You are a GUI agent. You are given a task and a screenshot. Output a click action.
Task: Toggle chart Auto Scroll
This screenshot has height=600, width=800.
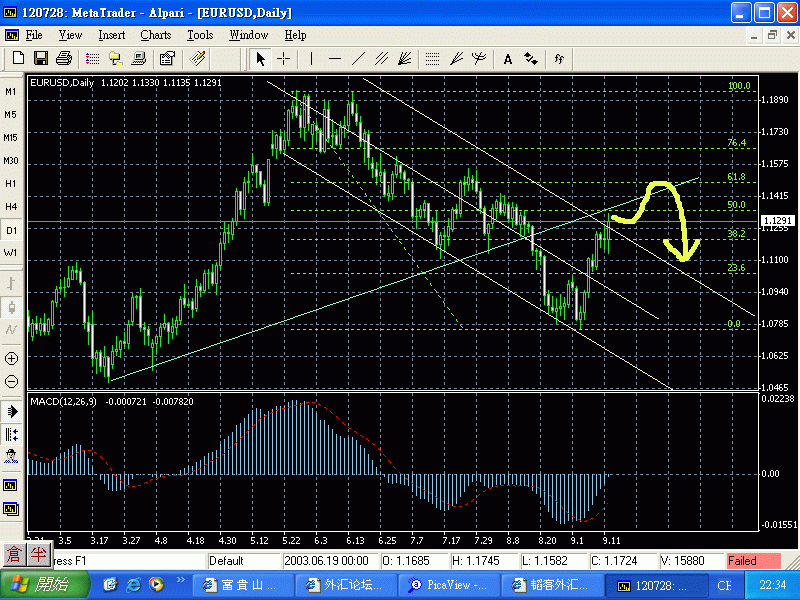(11, 411)
